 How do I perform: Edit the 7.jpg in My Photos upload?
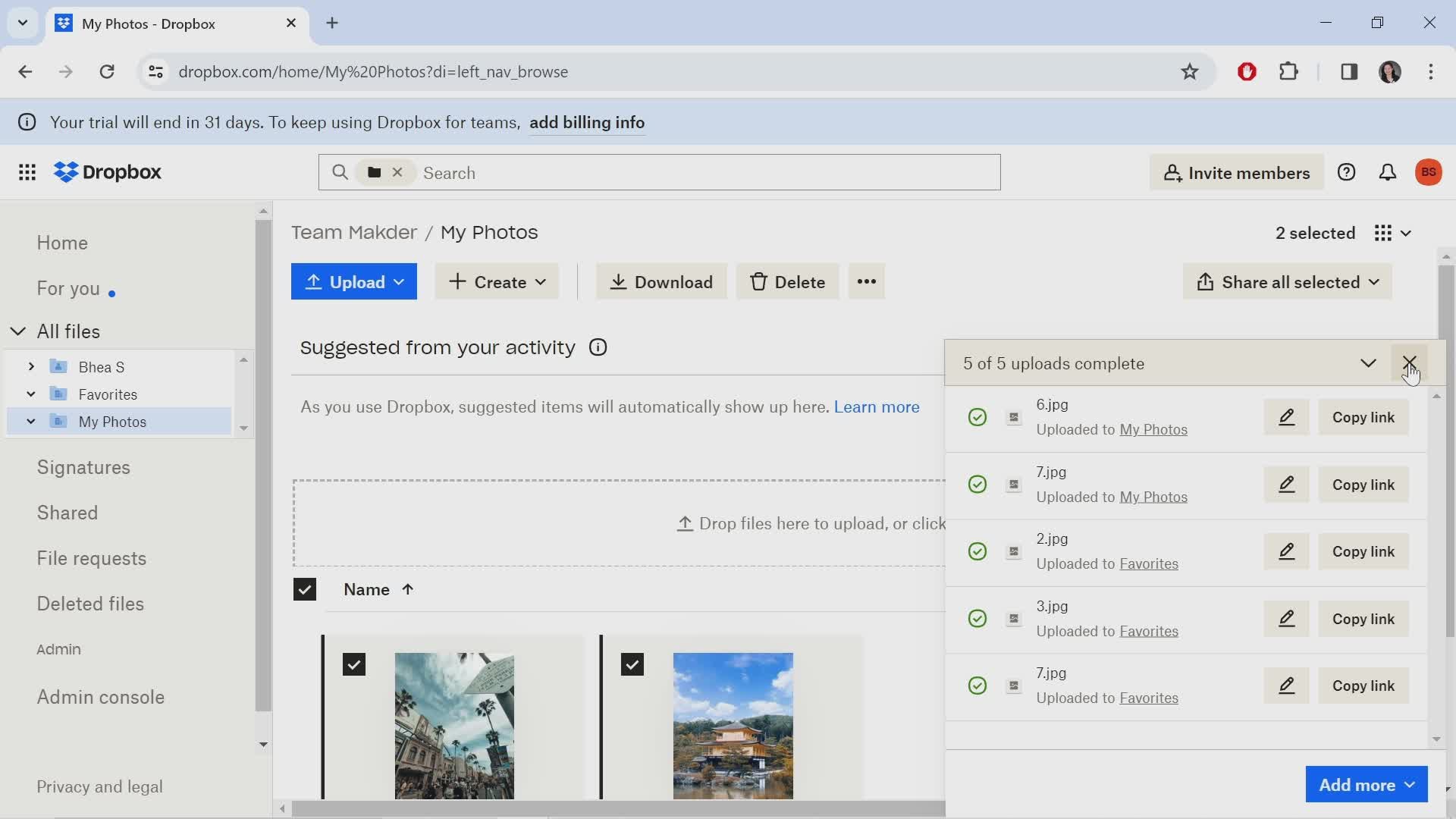coord(1286,485)
